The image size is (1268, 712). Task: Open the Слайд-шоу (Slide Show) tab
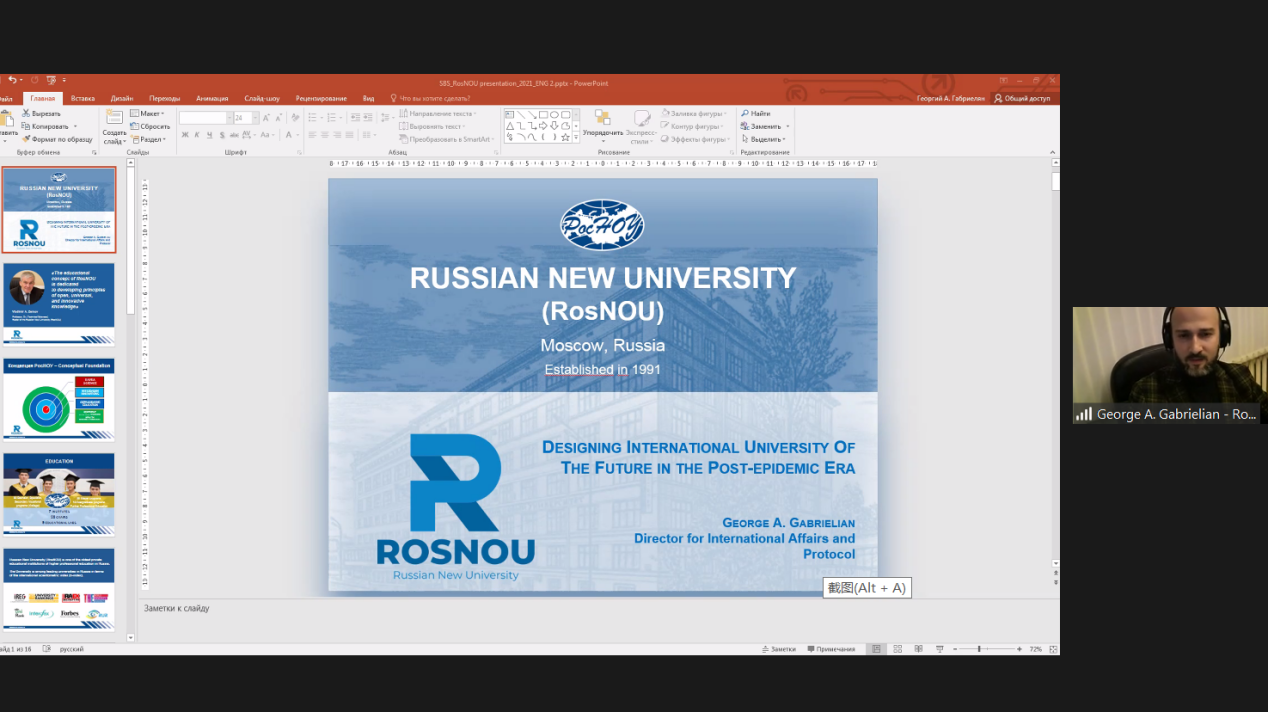click(x=262, y=98)
